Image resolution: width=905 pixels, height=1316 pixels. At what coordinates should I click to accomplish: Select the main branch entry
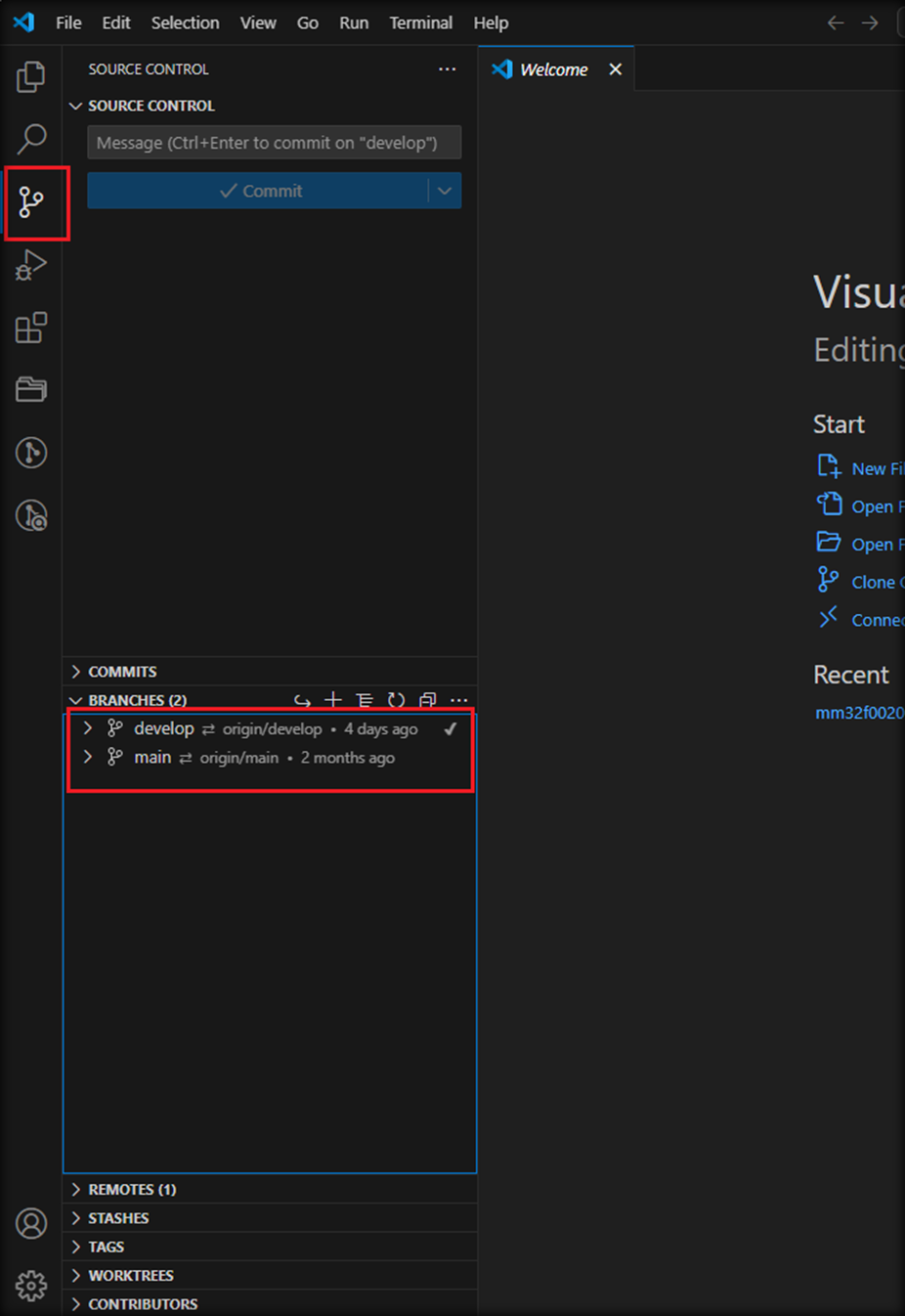point(152,758)
